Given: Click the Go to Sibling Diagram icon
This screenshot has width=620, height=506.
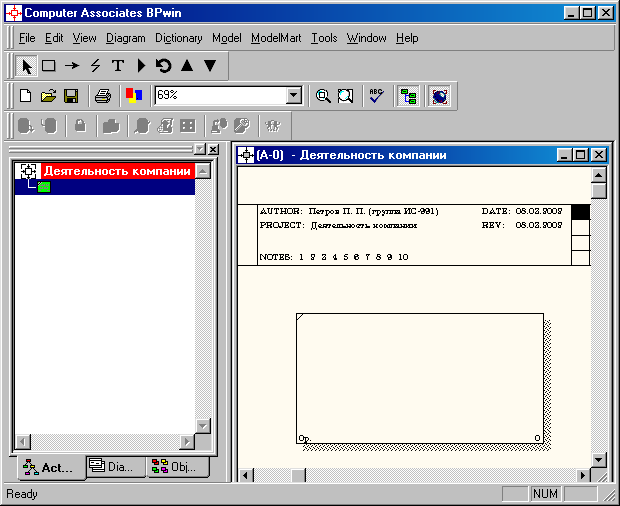Looking at the screenshot, I should click(164, 66).
